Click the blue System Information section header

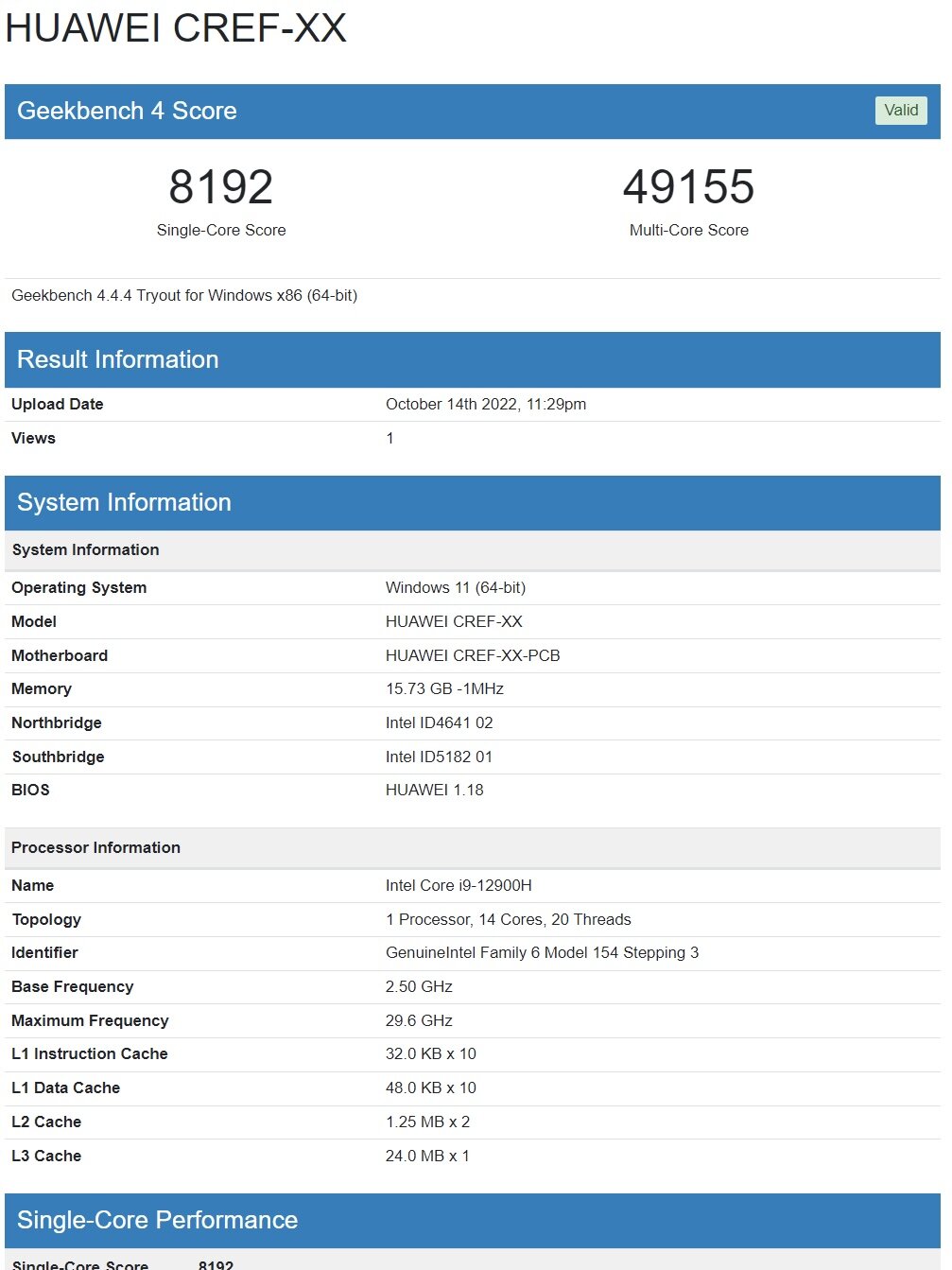pos(473,503)
